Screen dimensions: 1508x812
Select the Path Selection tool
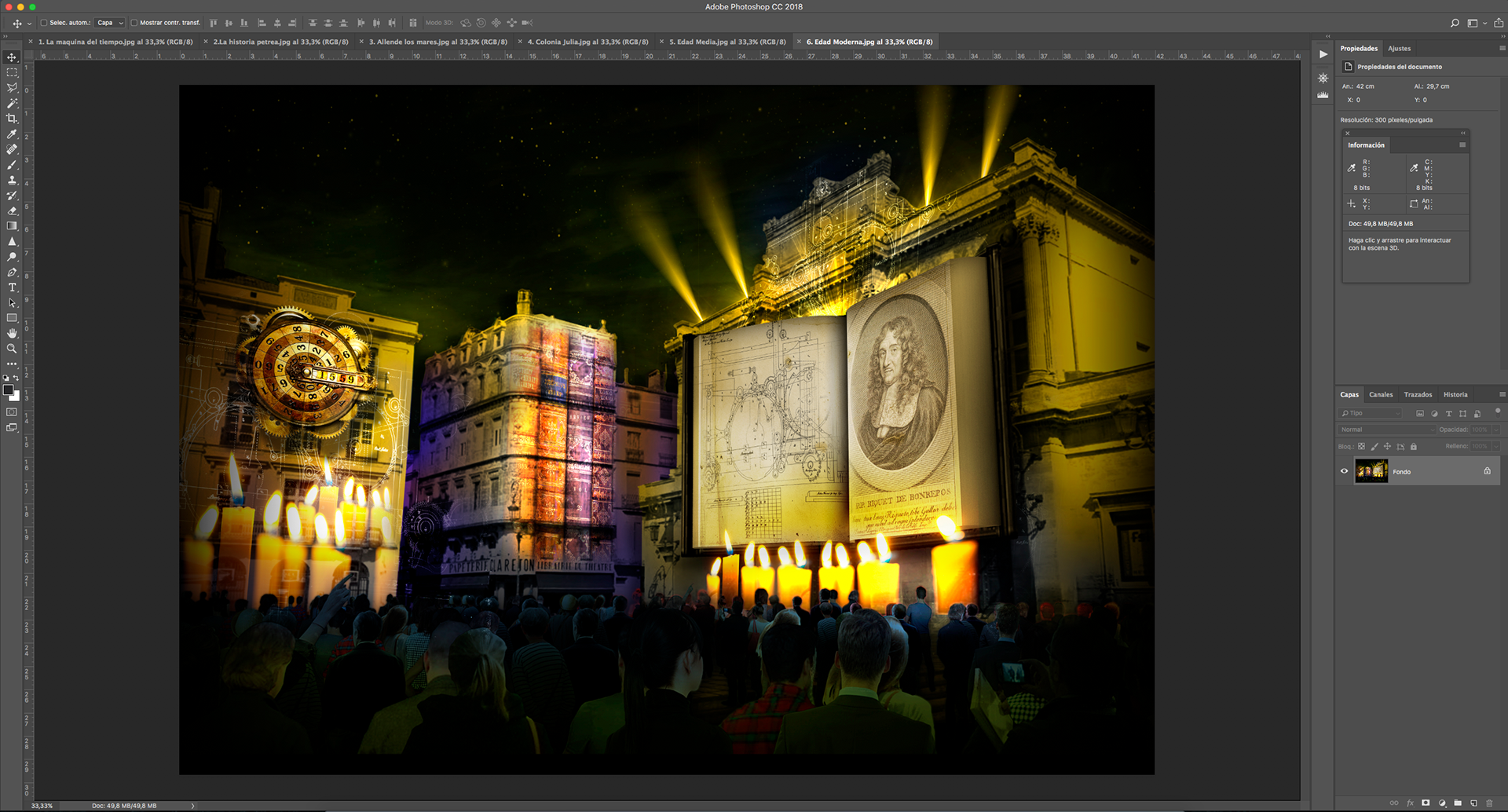(12, 303)
